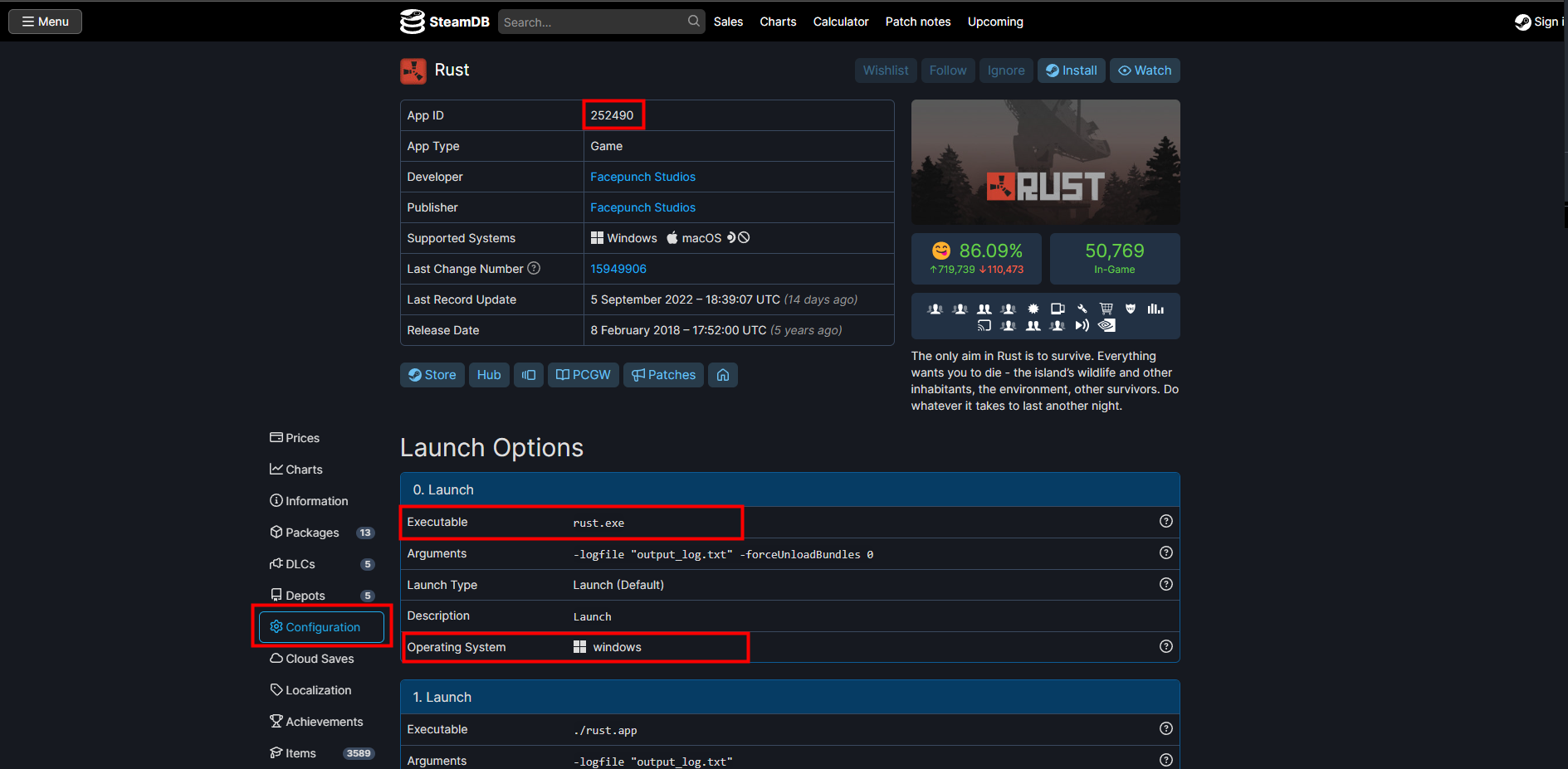
Task: Toggle Wishlist for Rust
Action: (x=886, y=71)
